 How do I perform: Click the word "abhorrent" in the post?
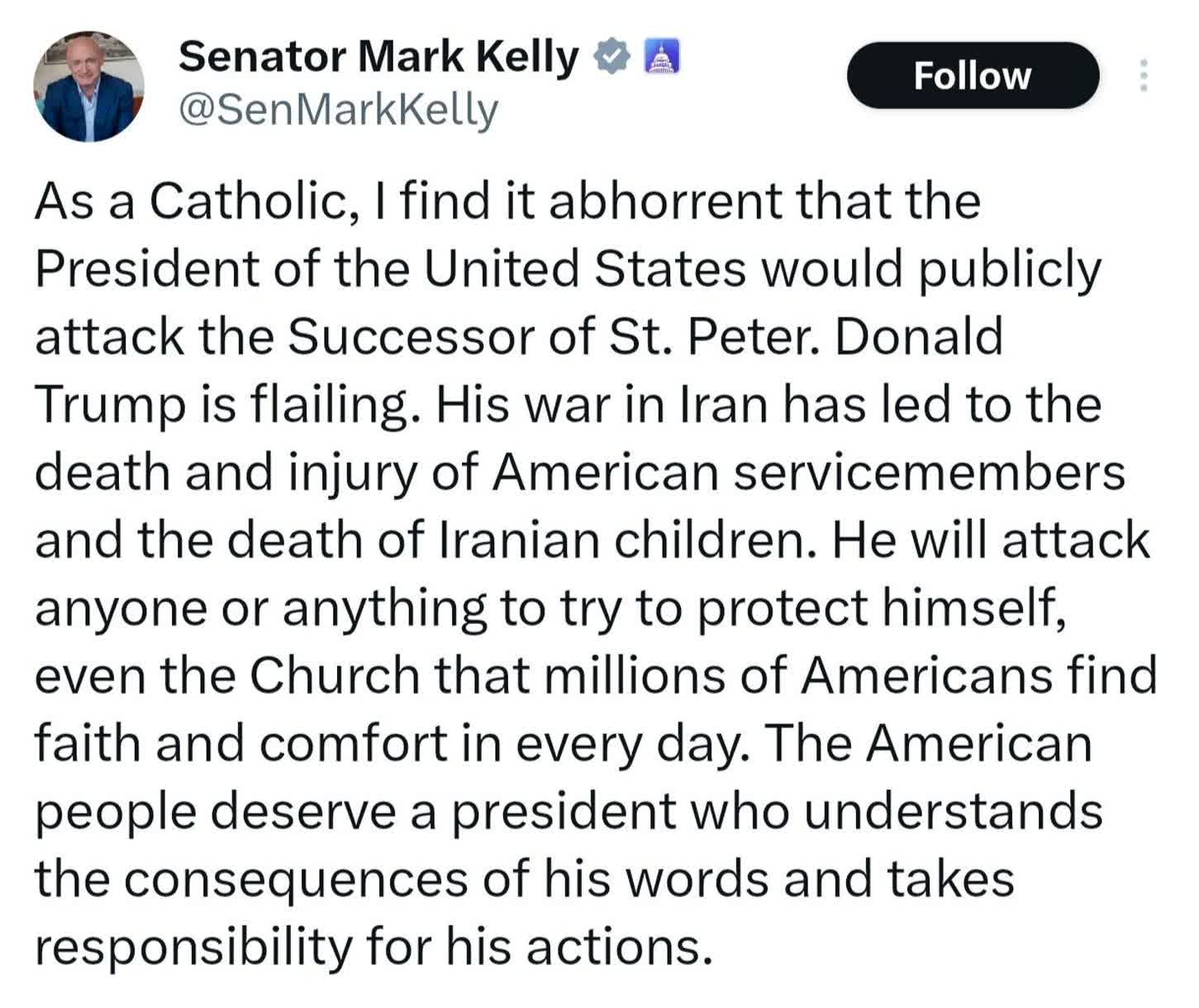click(x=665, y=202)
